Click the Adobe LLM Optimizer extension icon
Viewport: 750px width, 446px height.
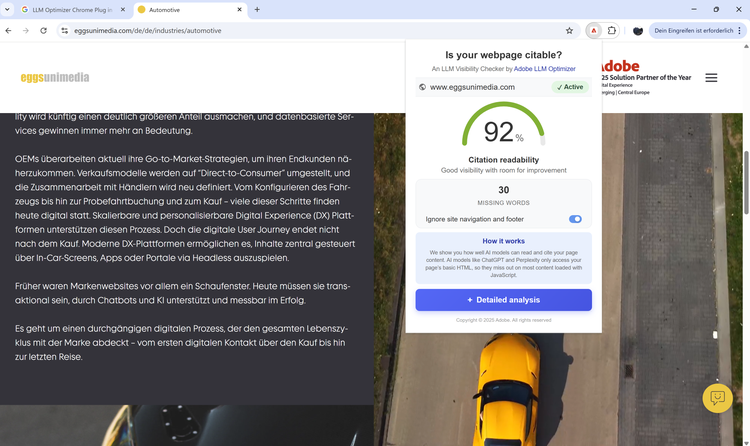tap(594, 31)
